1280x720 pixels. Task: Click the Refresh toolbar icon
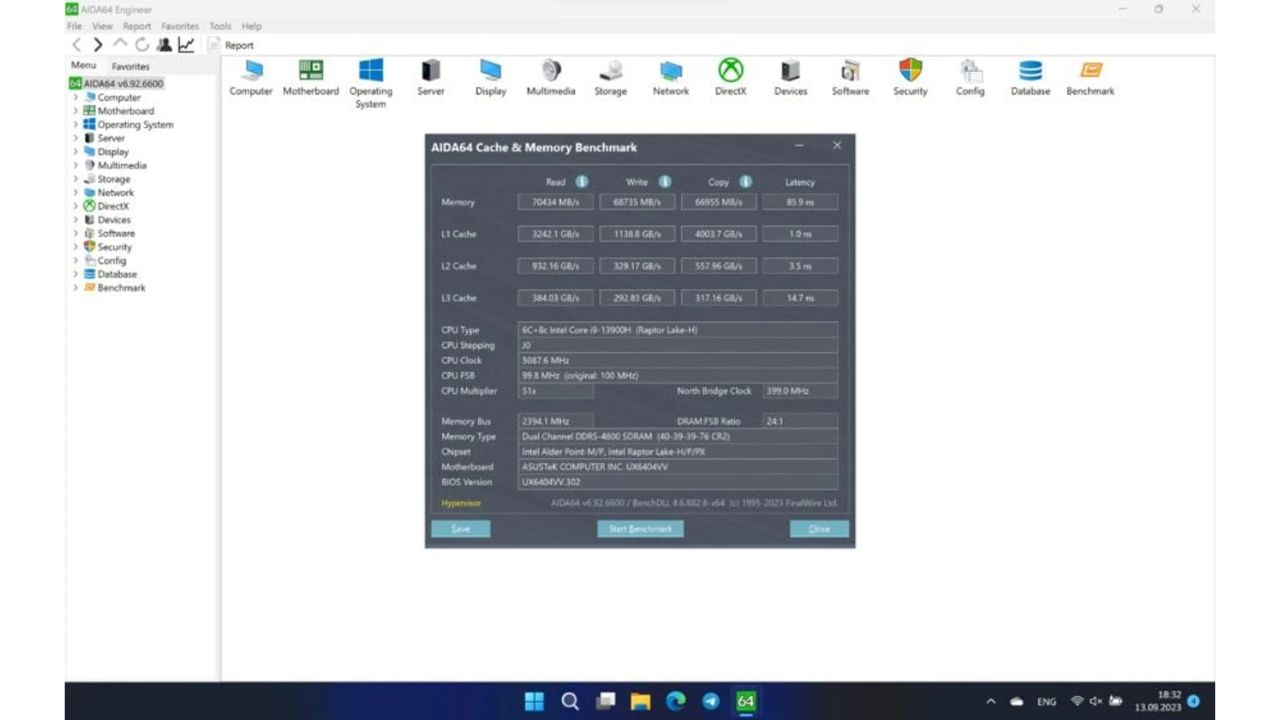142,45
